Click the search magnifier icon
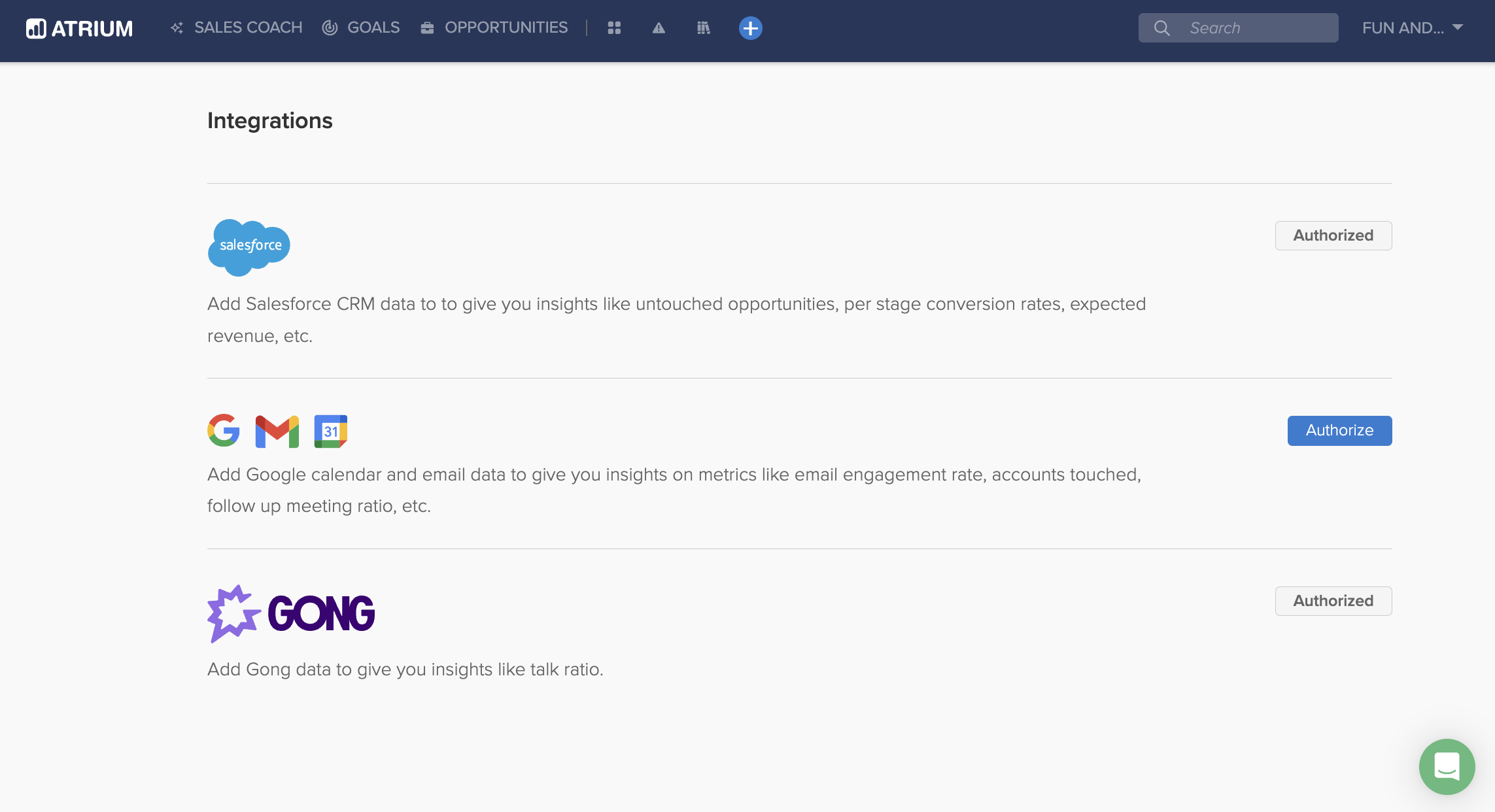The height and width of the screenshot is (812, 1495). pyautogui.click(x=1161, y=28)
